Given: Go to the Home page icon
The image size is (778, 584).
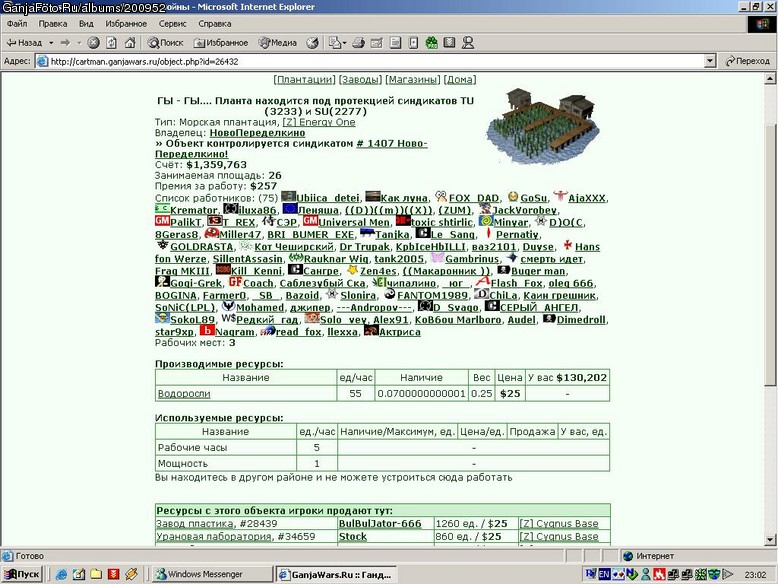Looking at the screenshot, I should (130, 43).
